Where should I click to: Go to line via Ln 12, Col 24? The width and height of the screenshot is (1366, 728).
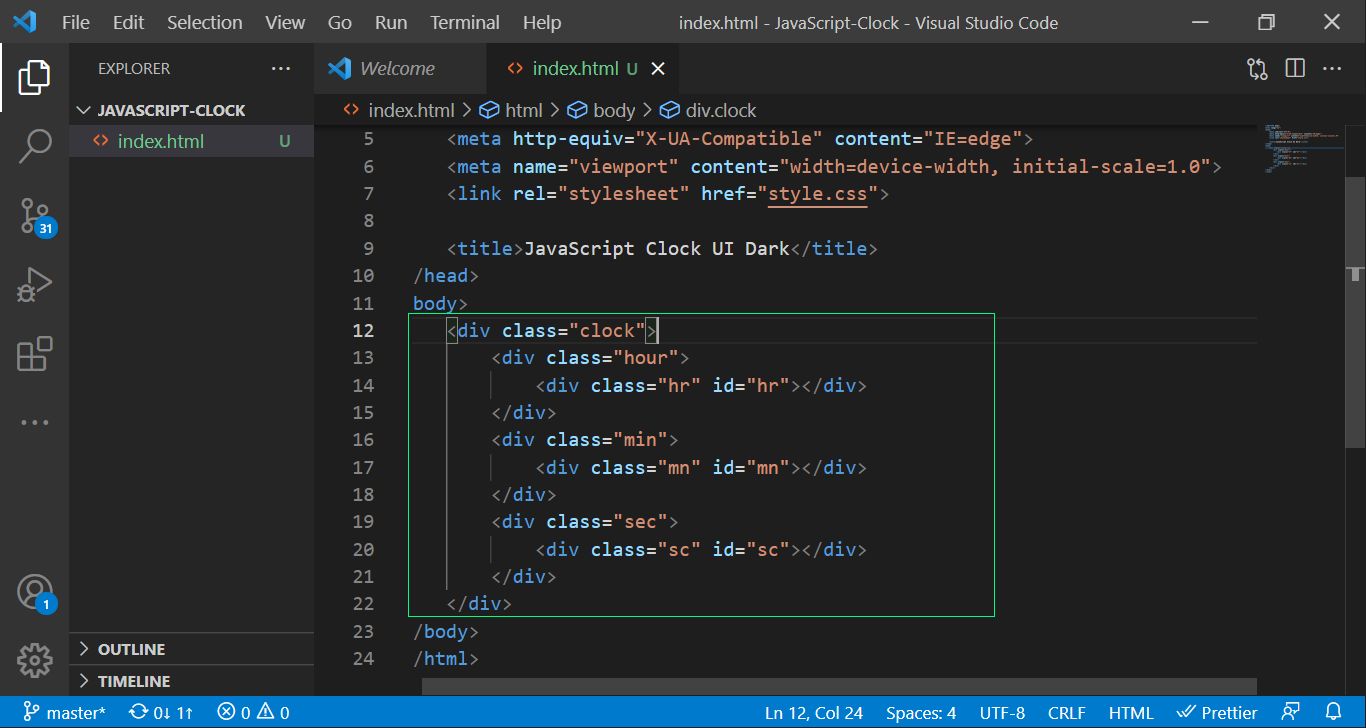(x=814, y=713)
